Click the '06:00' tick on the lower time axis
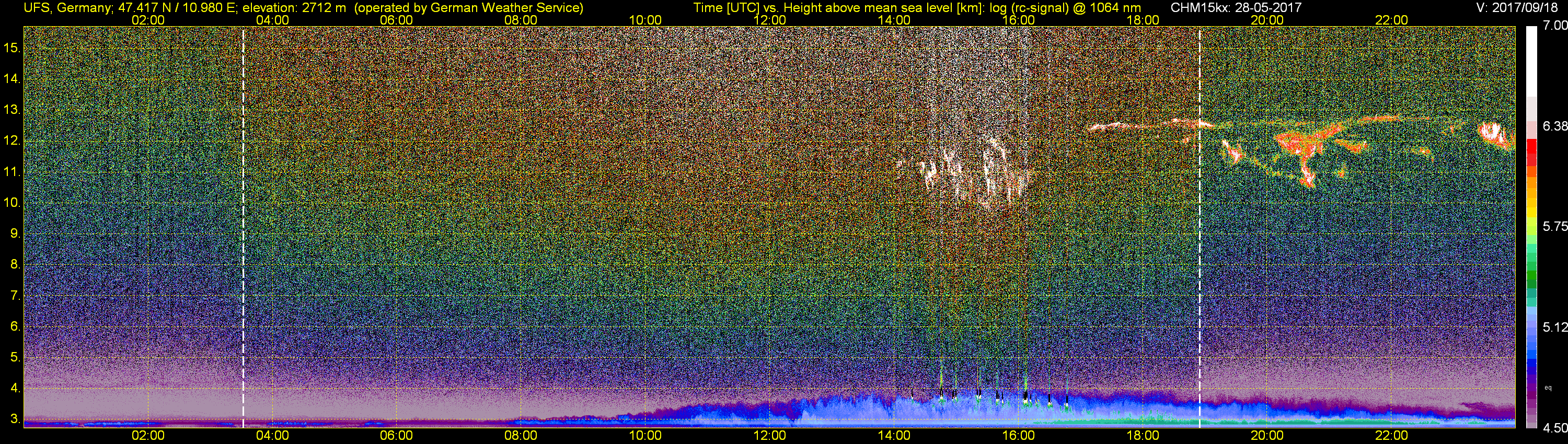Viewport: 1568px width, 444px height. tap(396, 436)
